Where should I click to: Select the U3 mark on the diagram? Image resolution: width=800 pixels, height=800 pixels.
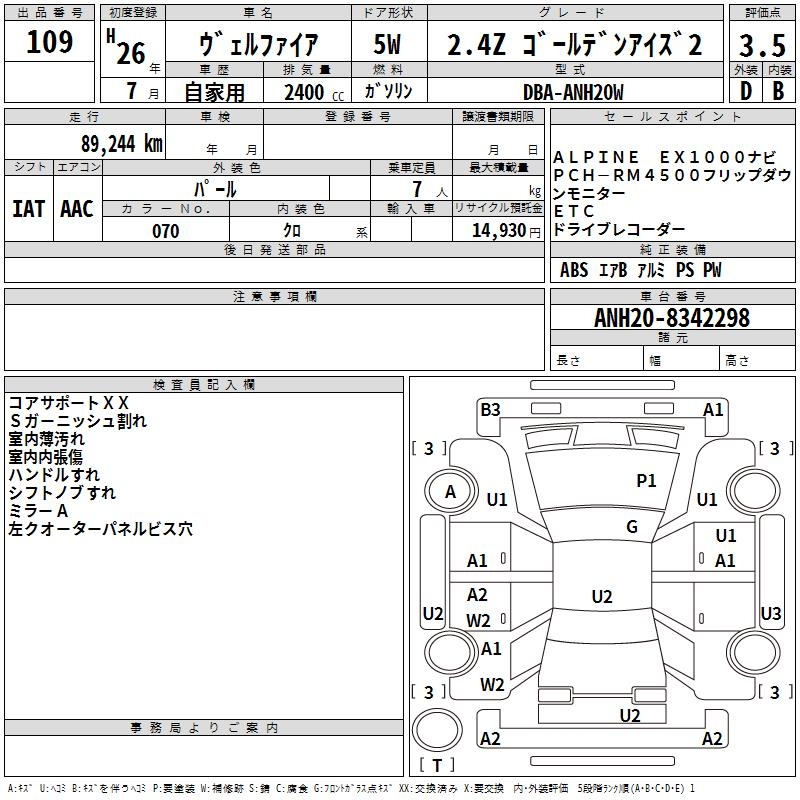click(x=770, y=613)
